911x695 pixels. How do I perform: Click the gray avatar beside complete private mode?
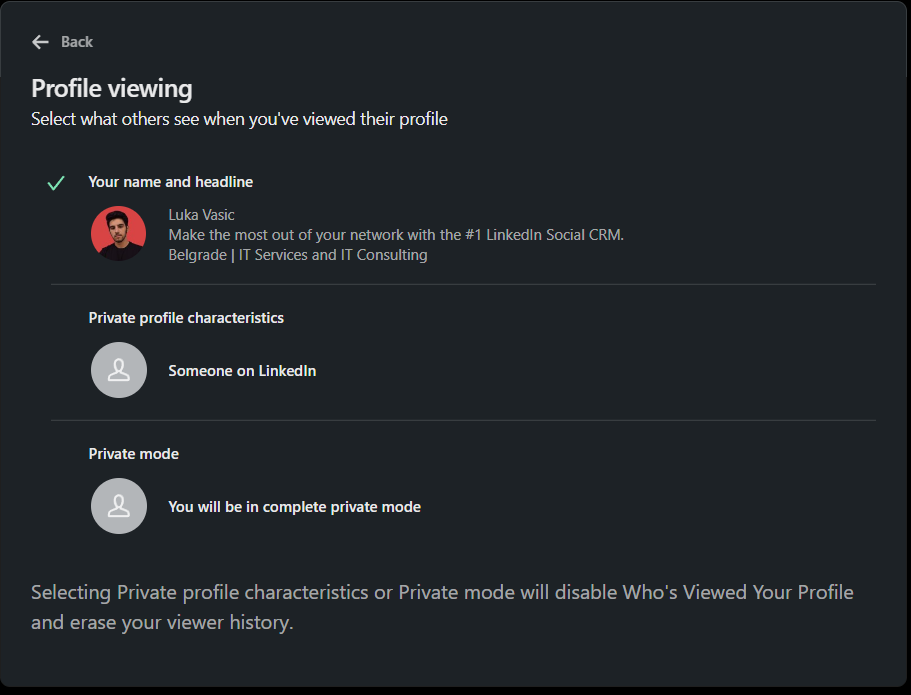(x=118, y=506)
